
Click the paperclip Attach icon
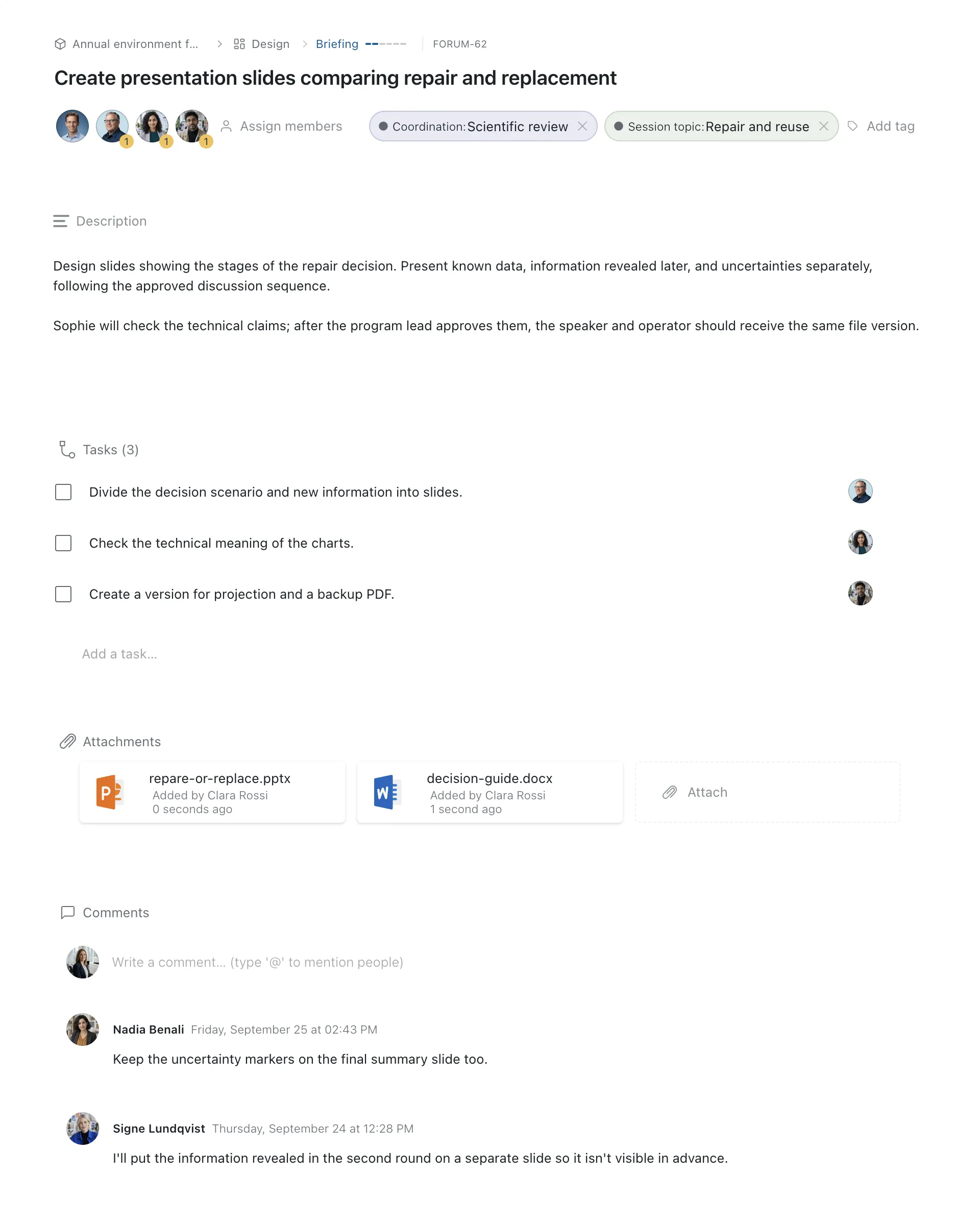click(670, 792)
